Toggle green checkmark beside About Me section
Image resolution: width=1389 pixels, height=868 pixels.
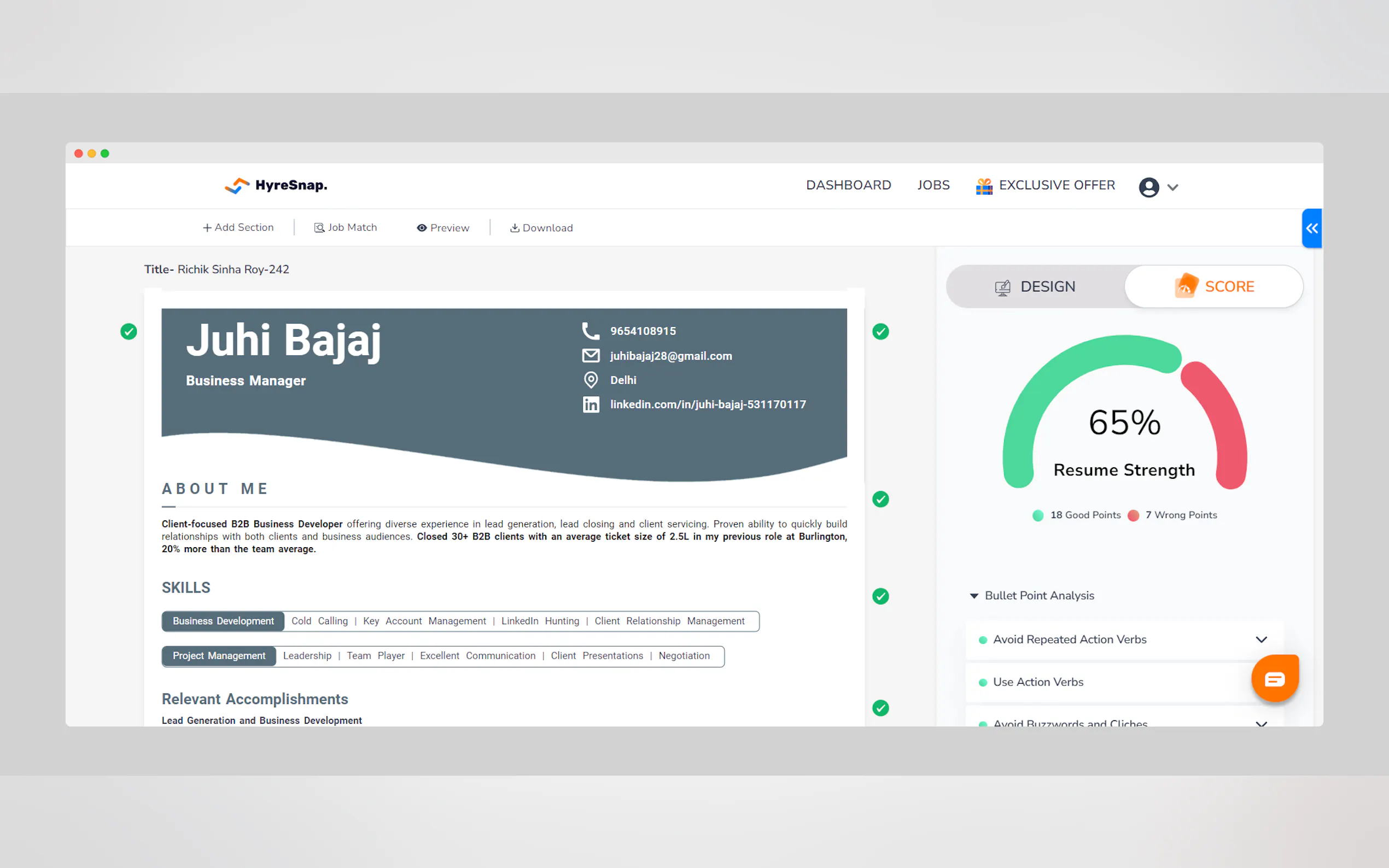880,500
